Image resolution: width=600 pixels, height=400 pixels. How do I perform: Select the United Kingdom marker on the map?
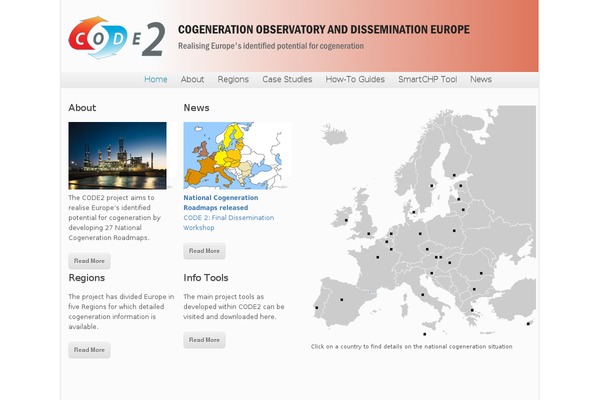coord(369,233)
